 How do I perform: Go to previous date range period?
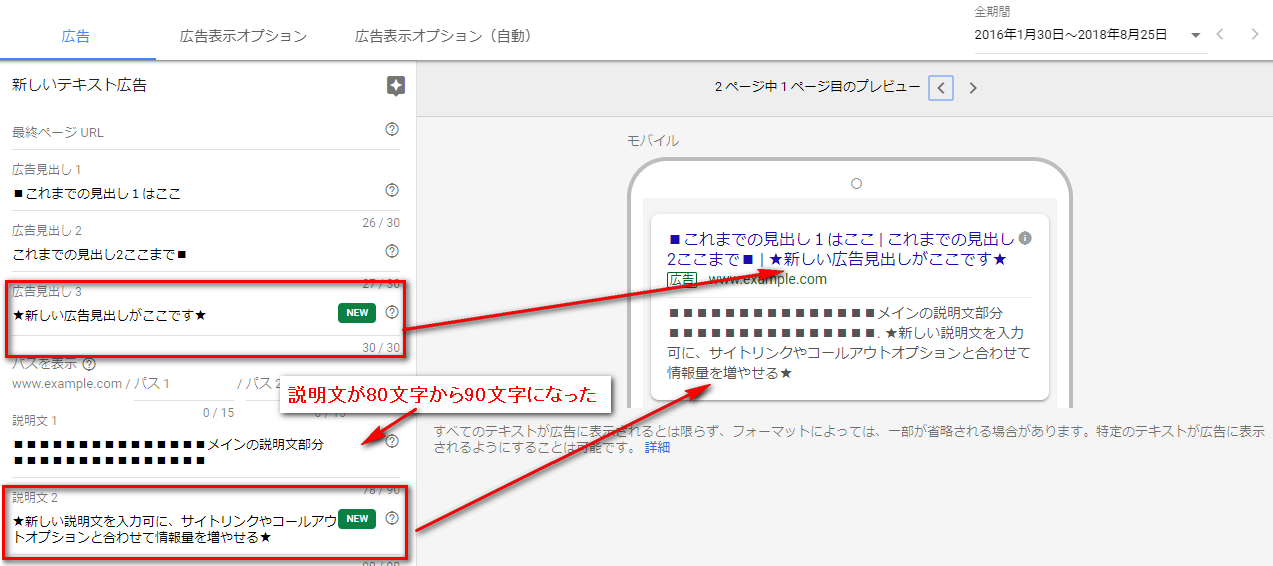1220,35
